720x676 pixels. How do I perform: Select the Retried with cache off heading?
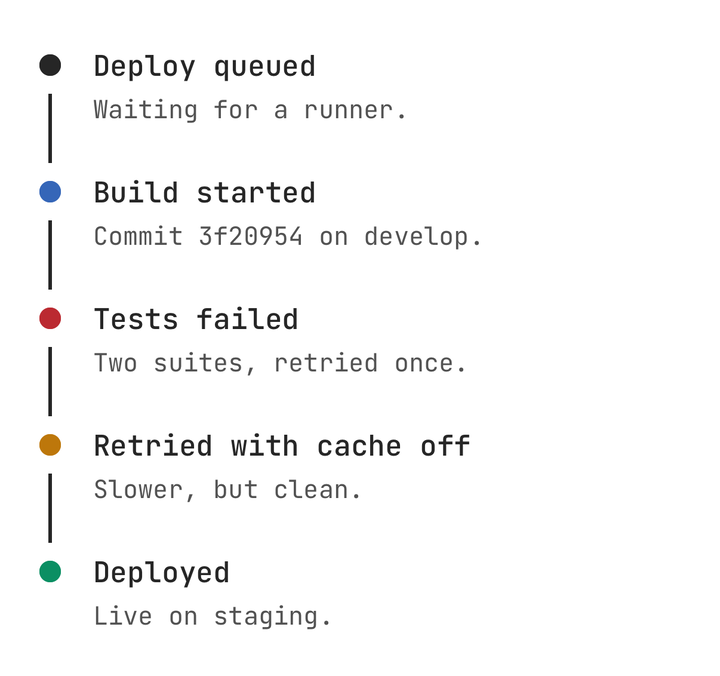282,446
